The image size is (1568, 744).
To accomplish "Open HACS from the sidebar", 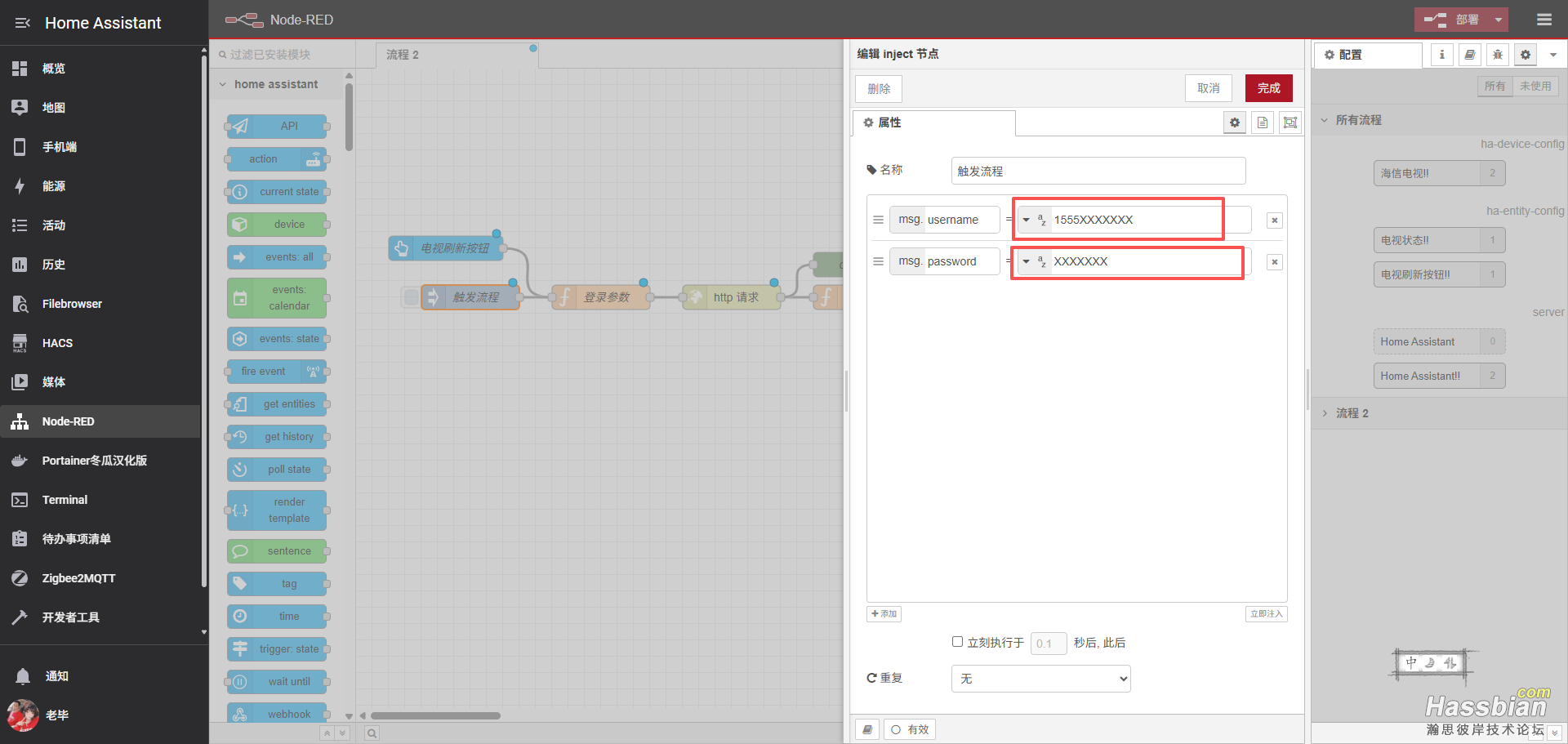I will pos(57,343).
